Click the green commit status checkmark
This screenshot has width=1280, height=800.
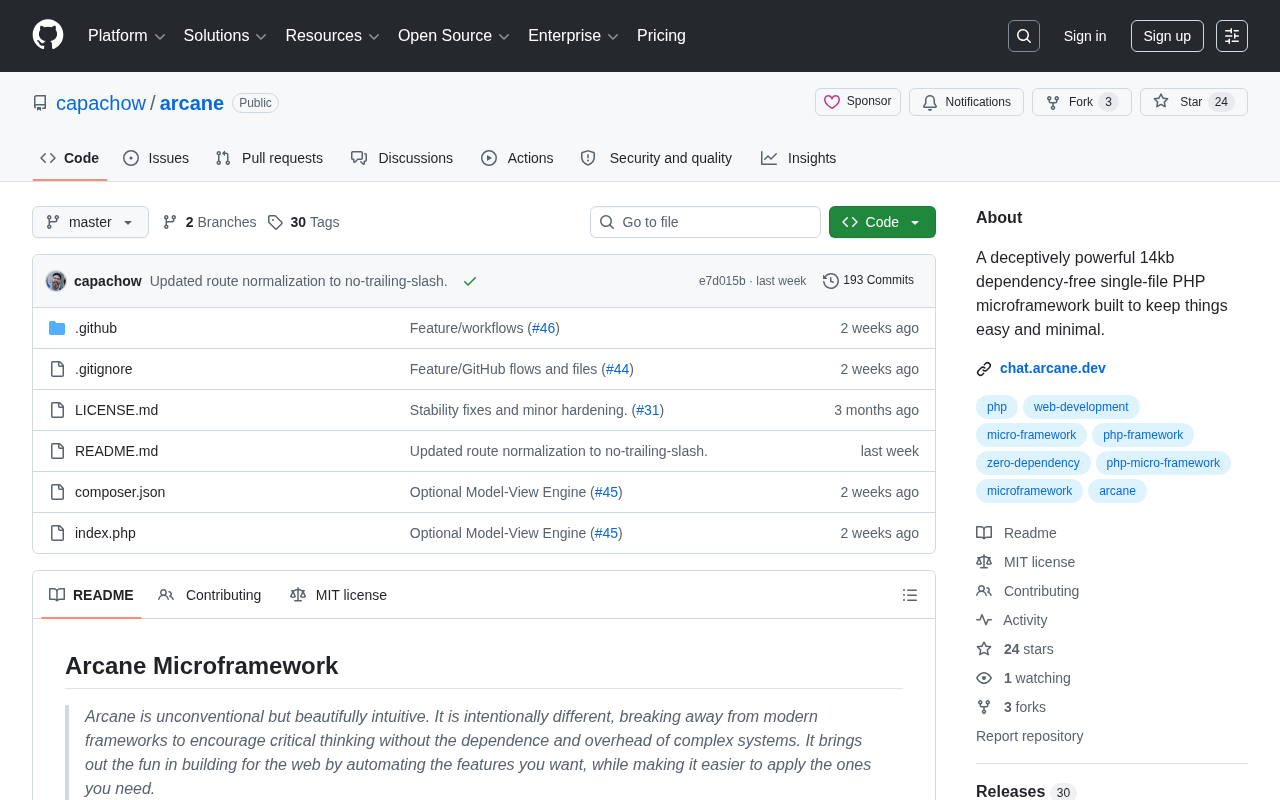(x=470, y=281)
